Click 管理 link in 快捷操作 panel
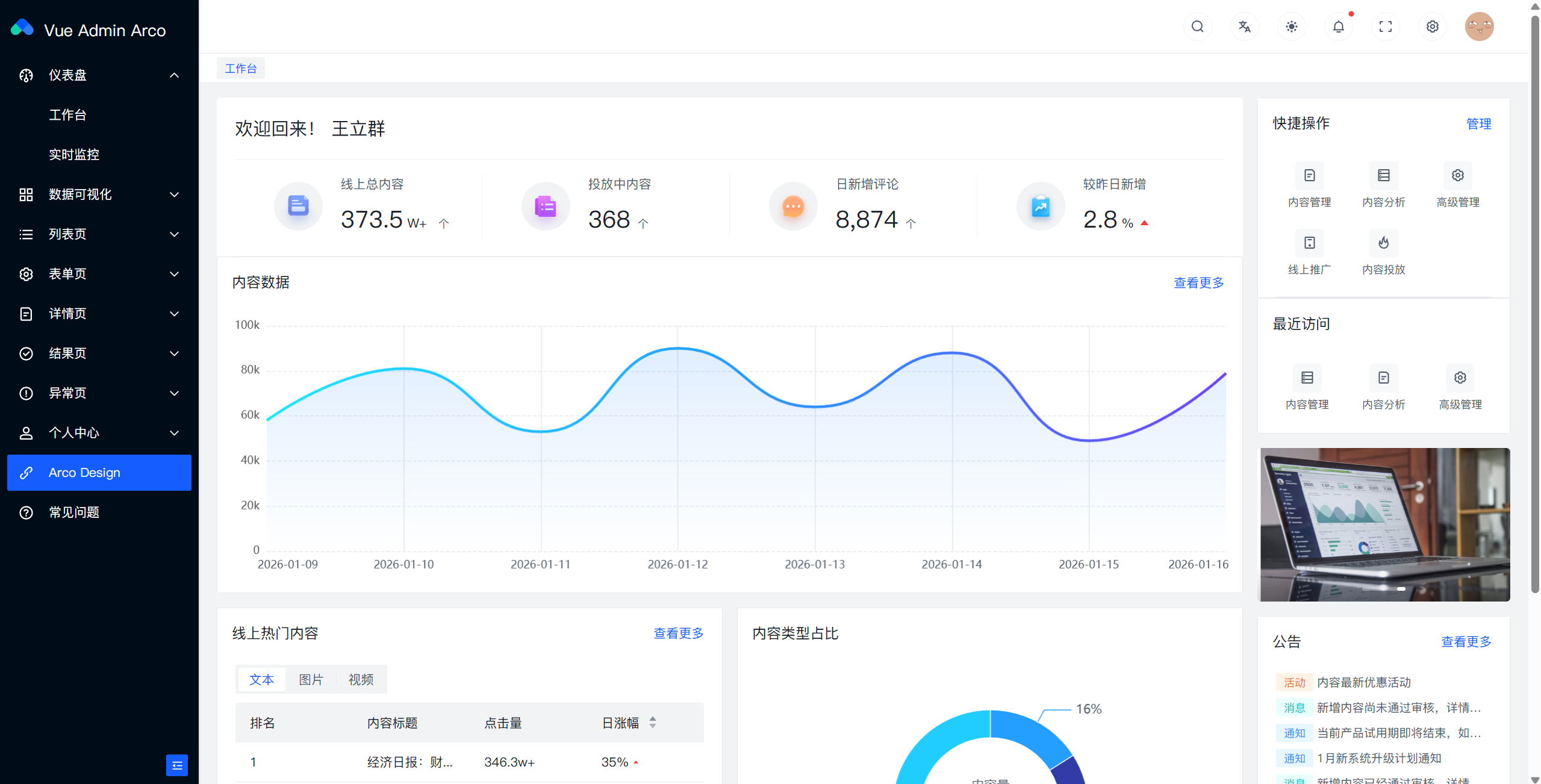Screen dimensions: 1541x784 (x=1478, y=123)
